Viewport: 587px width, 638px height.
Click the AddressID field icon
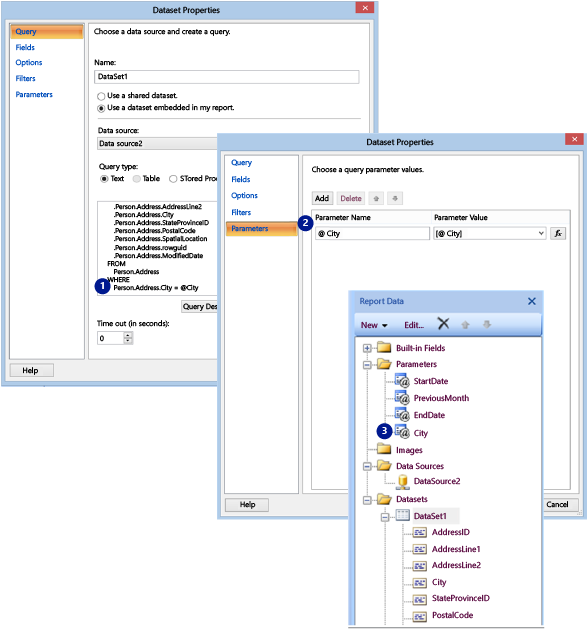tap(419, 532)
